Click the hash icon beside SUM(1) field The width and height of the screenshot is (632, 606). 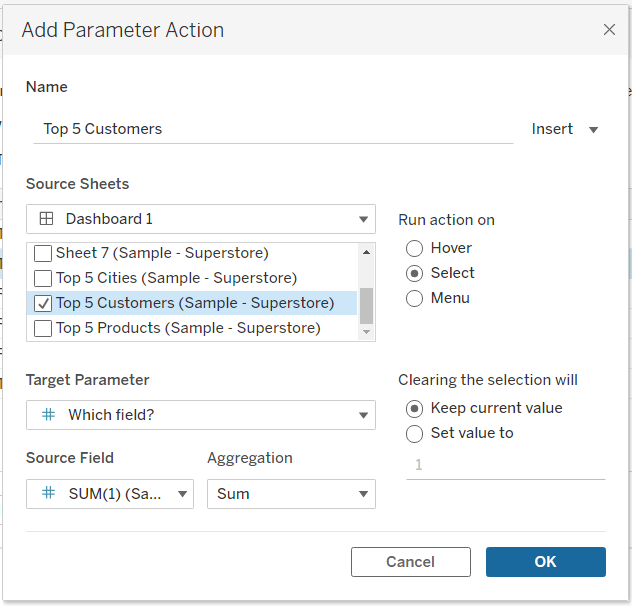click(48, 493)
